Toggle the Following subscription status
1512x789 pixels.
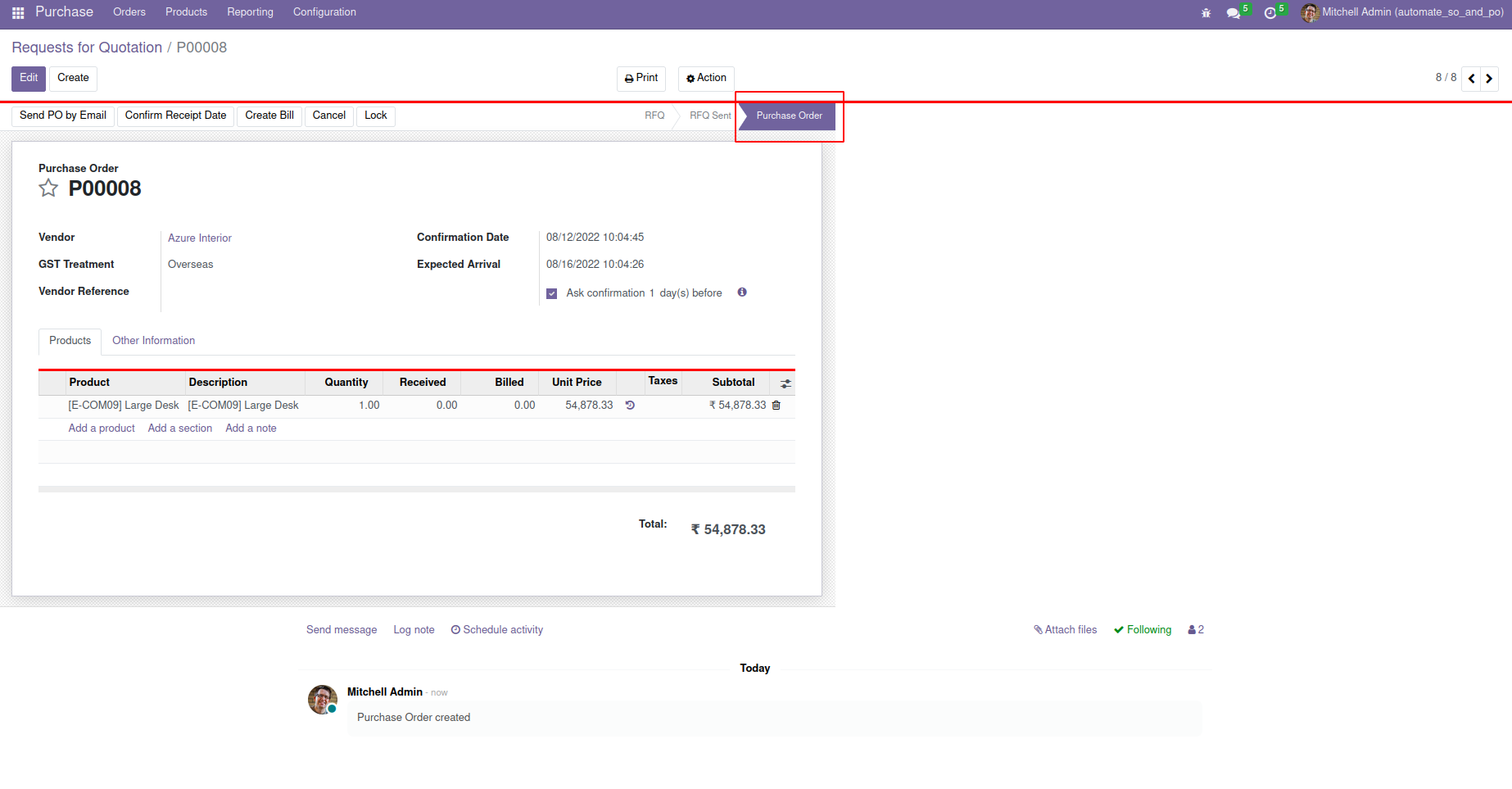pyautogui.click(x=1143, y=630)
